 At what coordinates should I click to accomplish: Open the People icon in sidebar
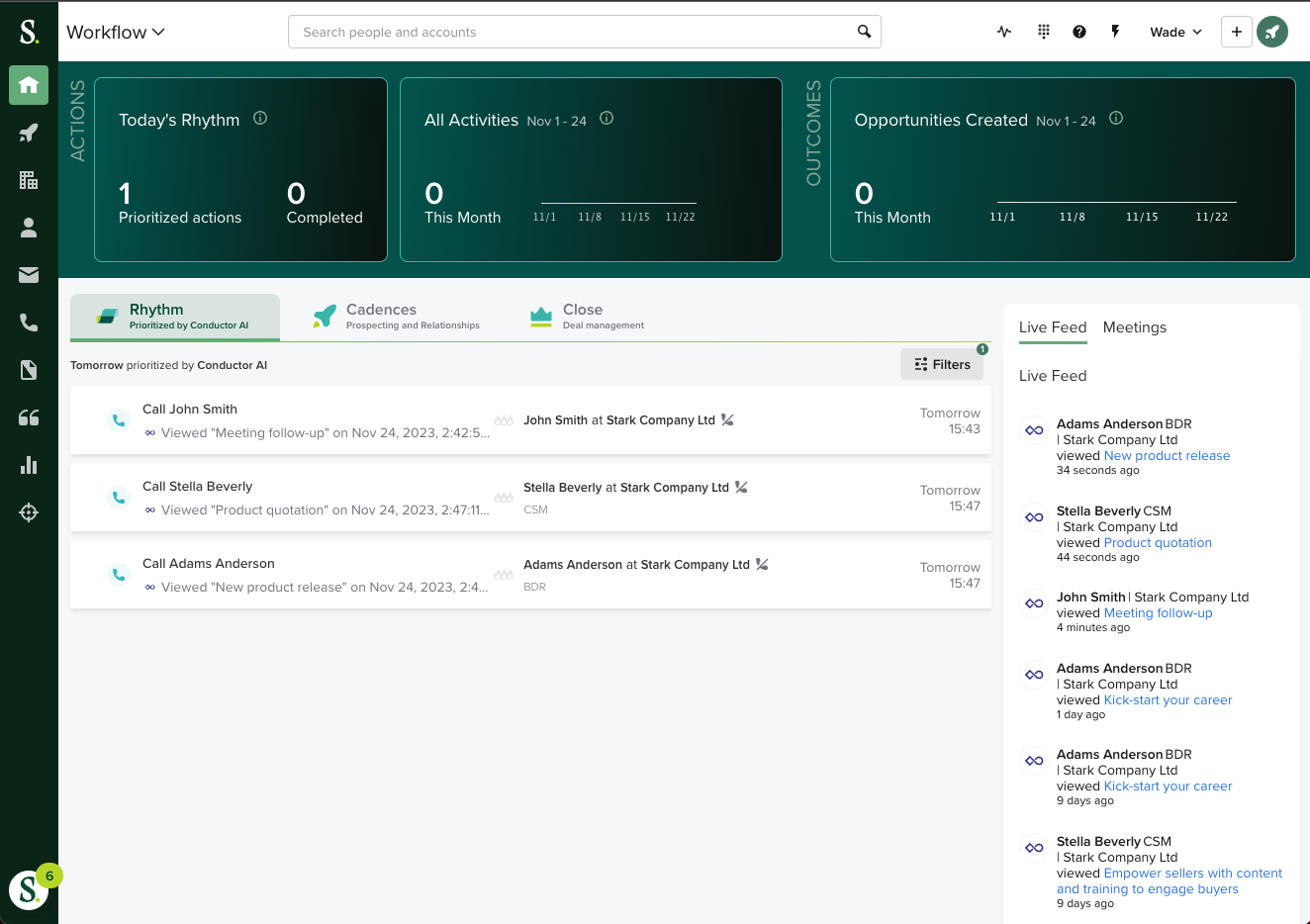click(x=29, y=228)
